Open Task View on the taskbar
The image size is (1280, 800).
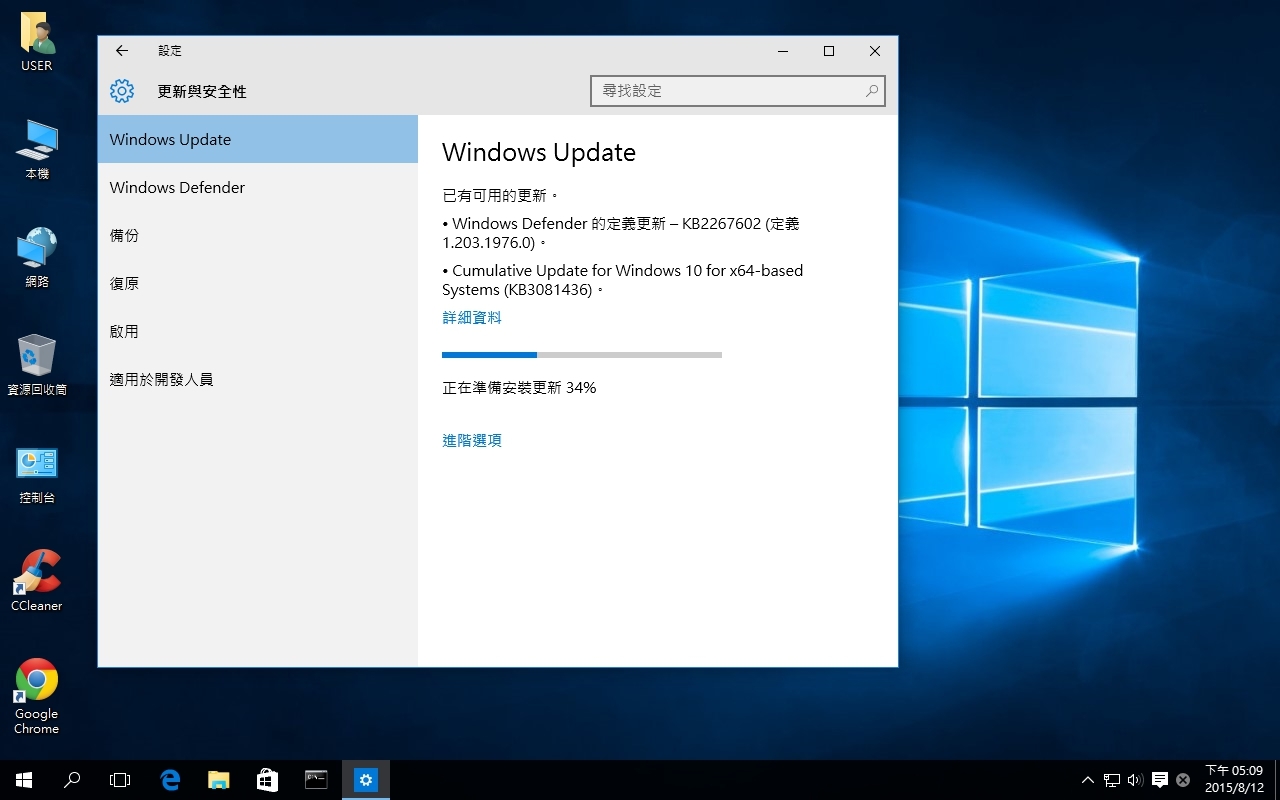120,780
